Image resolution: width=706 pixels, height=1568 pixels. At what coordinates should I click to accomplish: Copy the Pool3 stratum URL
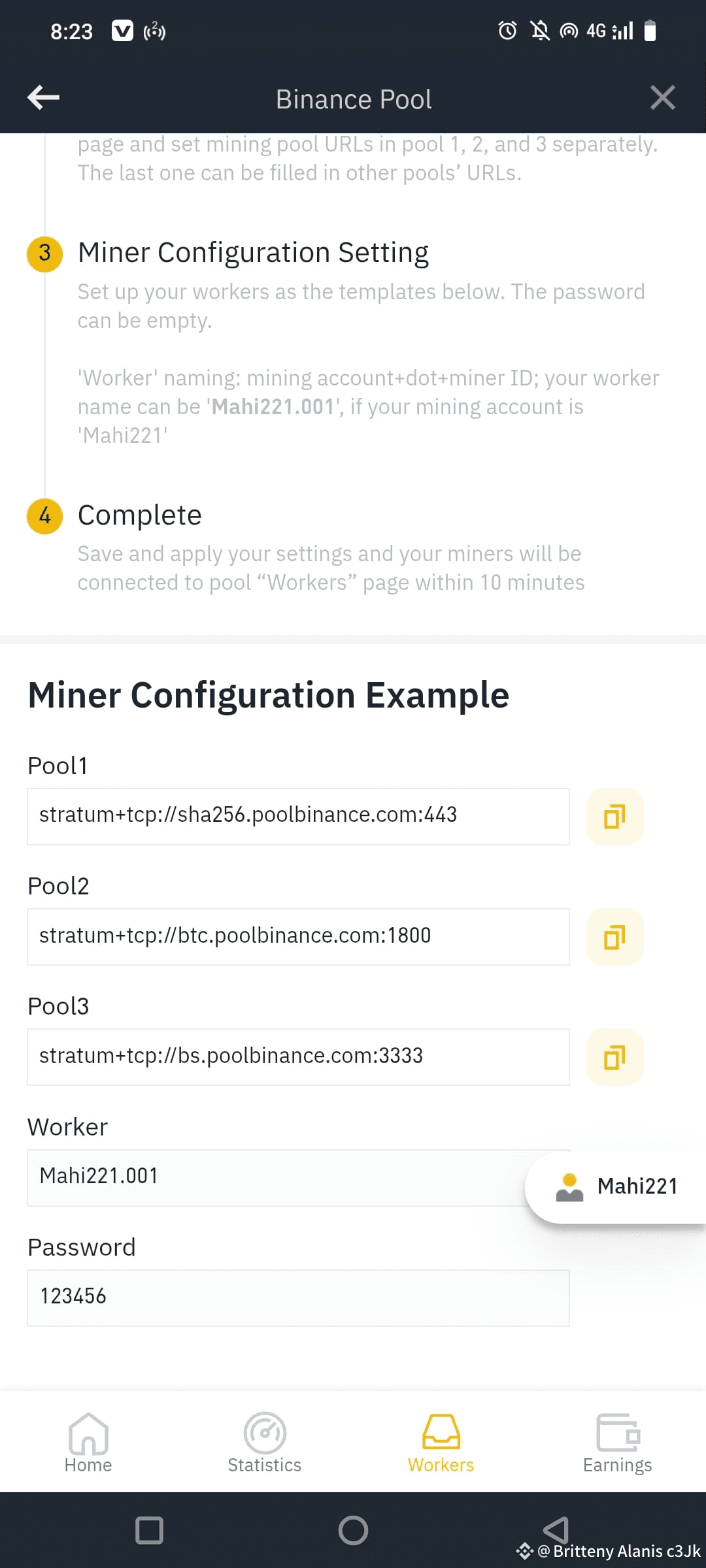614,1057
